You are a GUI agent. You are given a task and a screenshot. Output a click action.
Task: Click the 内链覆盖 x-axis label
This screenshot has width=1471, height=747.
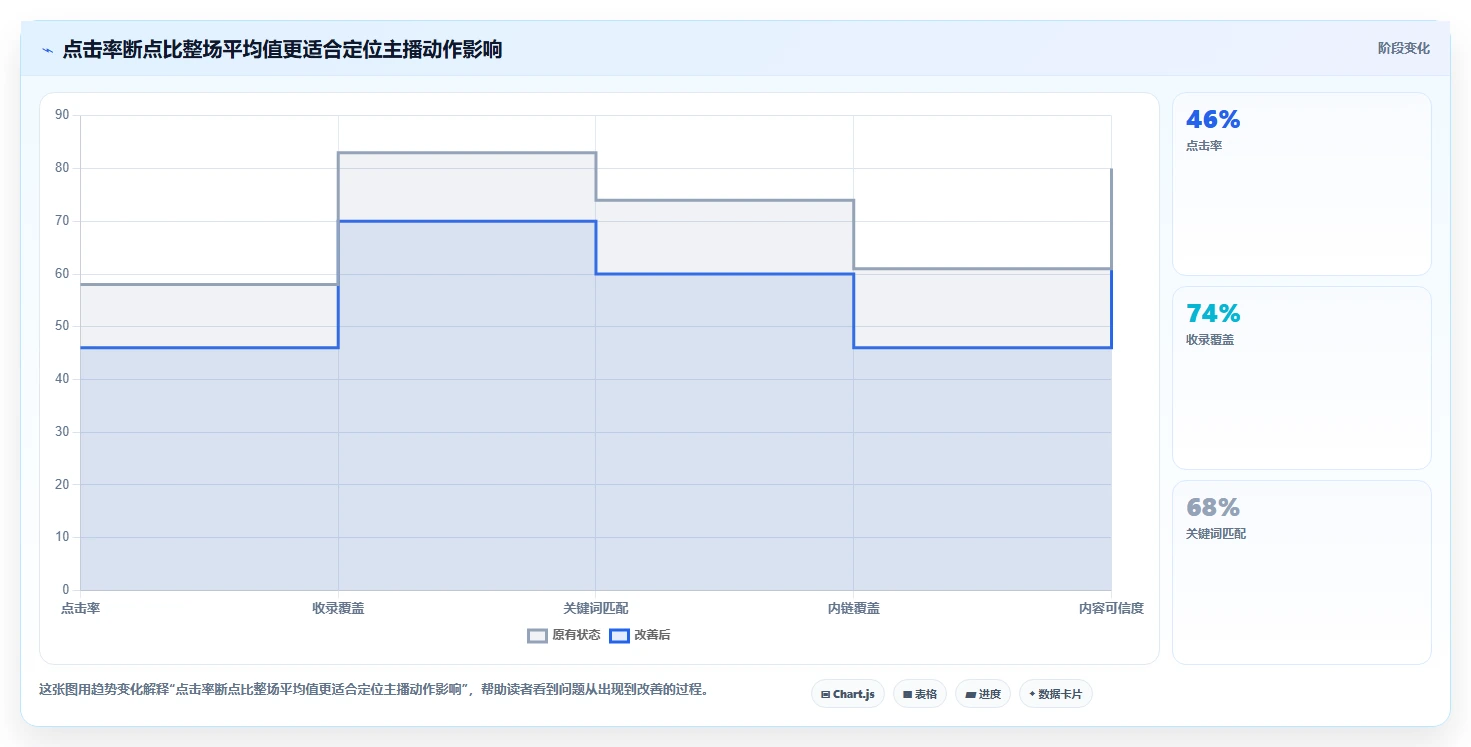pos(854,608)
